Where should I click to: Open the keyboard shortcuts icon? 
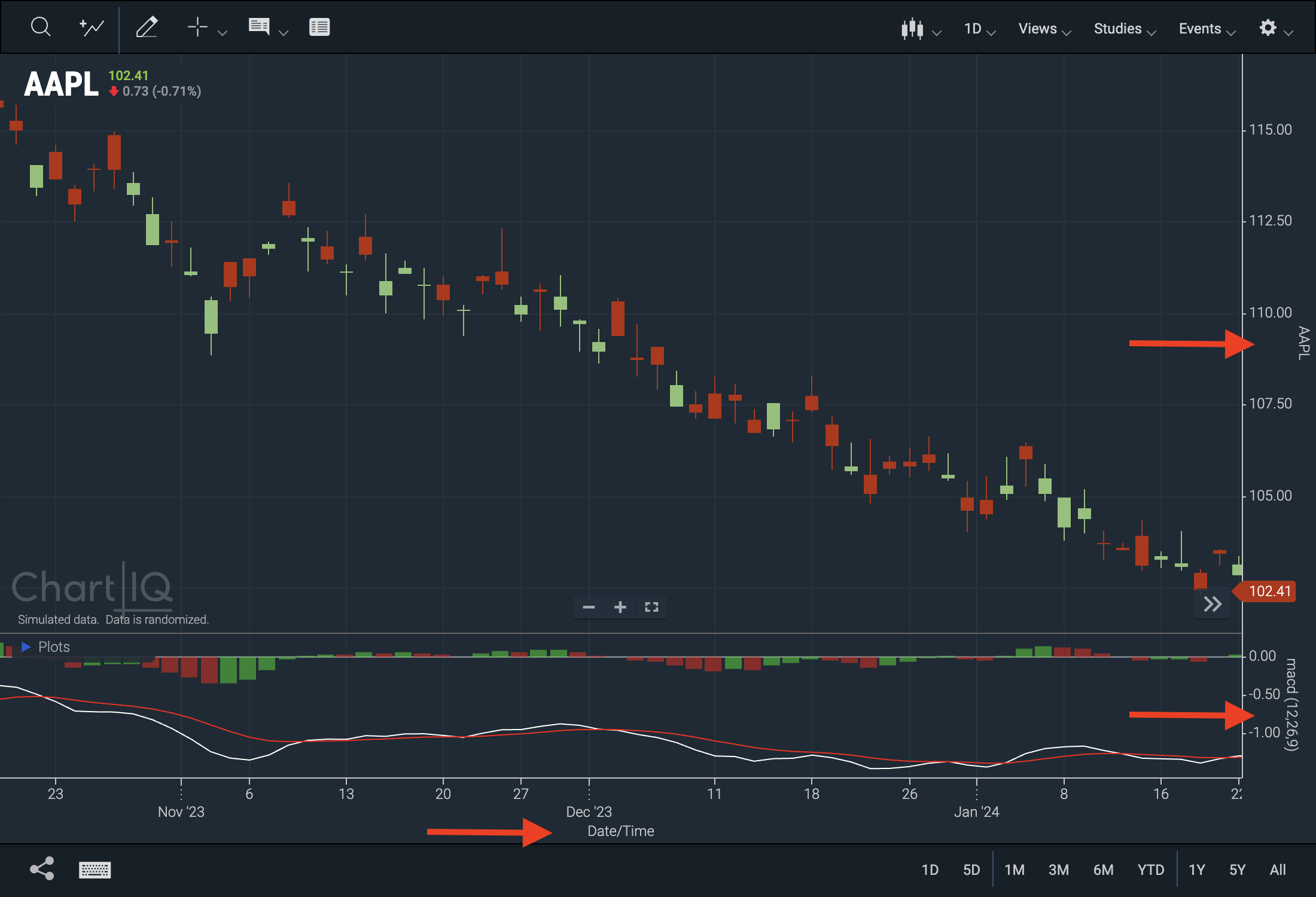(95, 870)
